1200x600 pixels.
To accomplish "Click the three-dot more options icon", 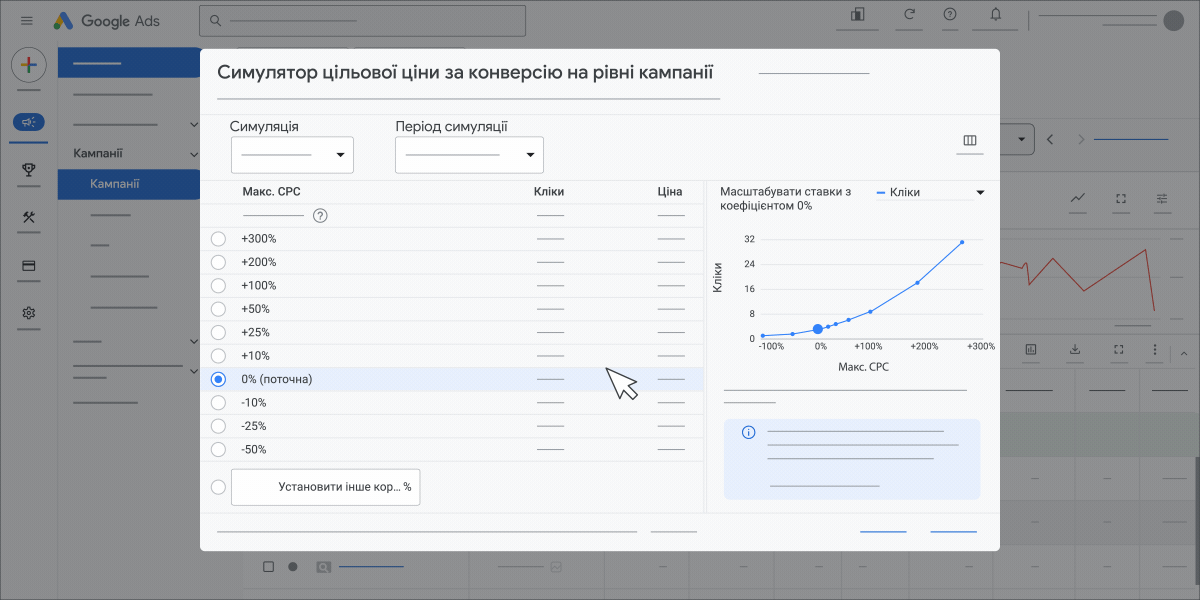I will coord(1155,350).
